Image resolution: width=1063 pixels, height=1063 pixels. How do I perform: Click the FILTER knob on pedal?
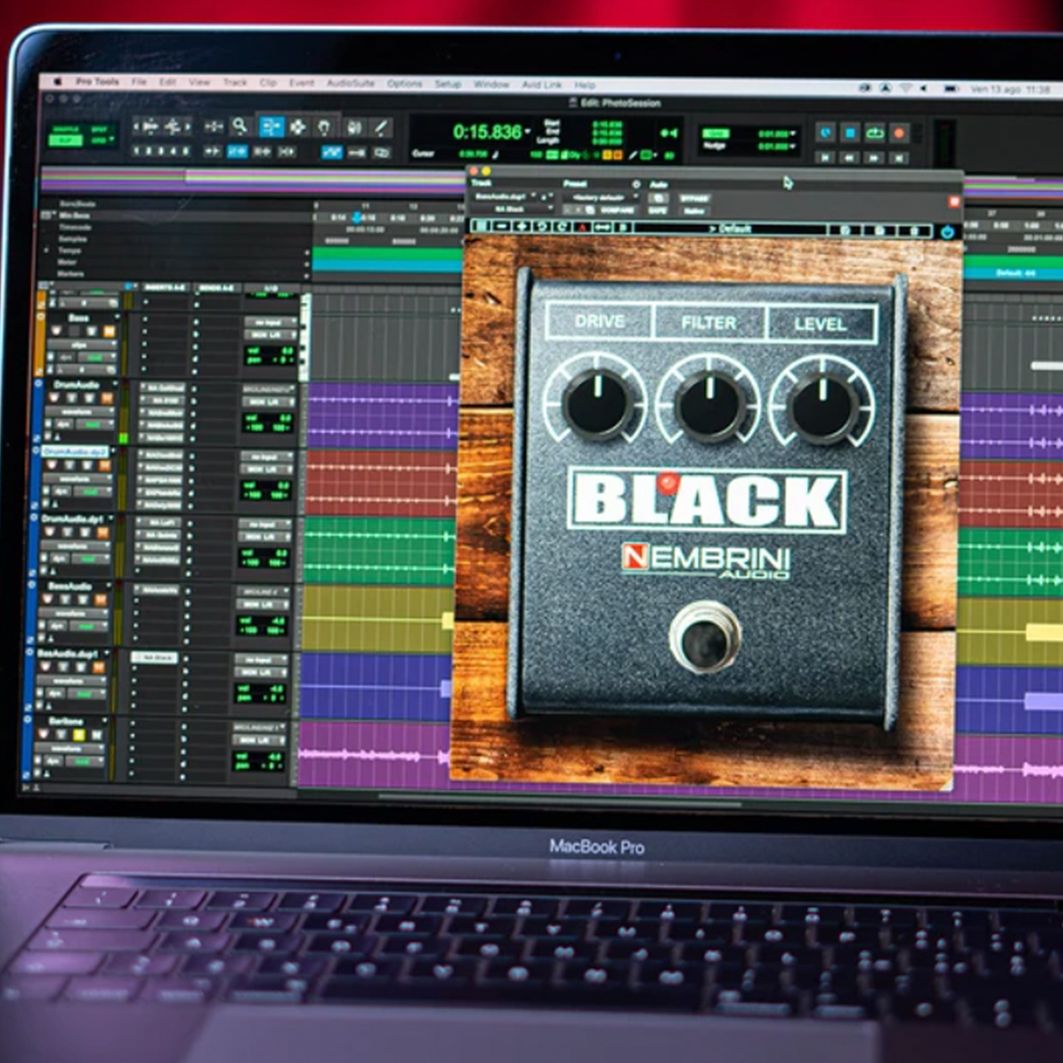(x=709, y=406)
